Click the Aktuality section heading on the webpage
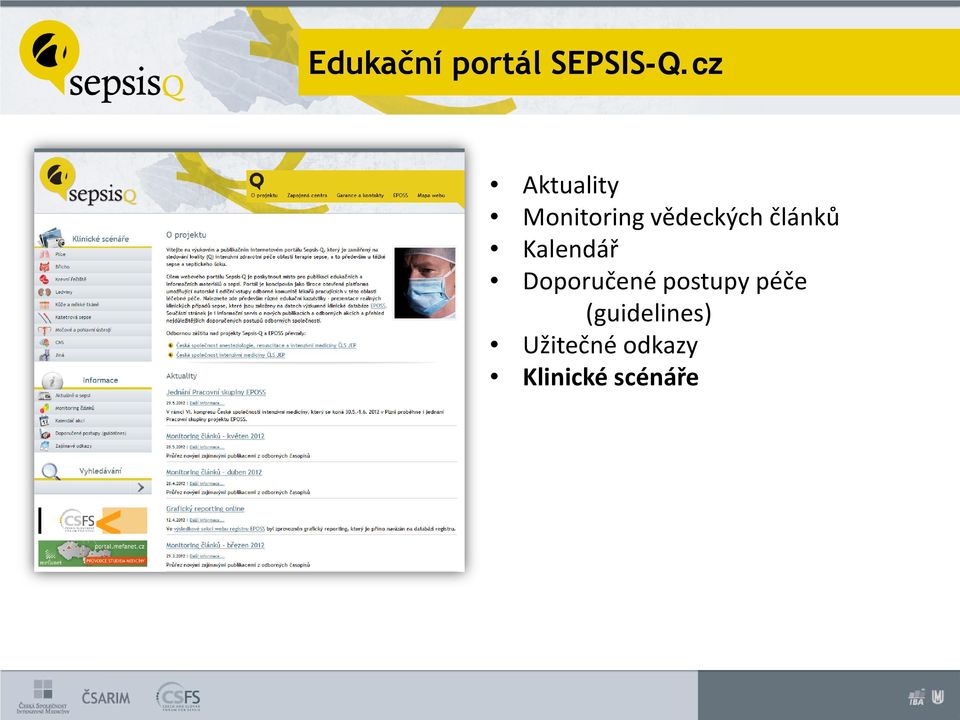The image size is (960, 720). 181,376
